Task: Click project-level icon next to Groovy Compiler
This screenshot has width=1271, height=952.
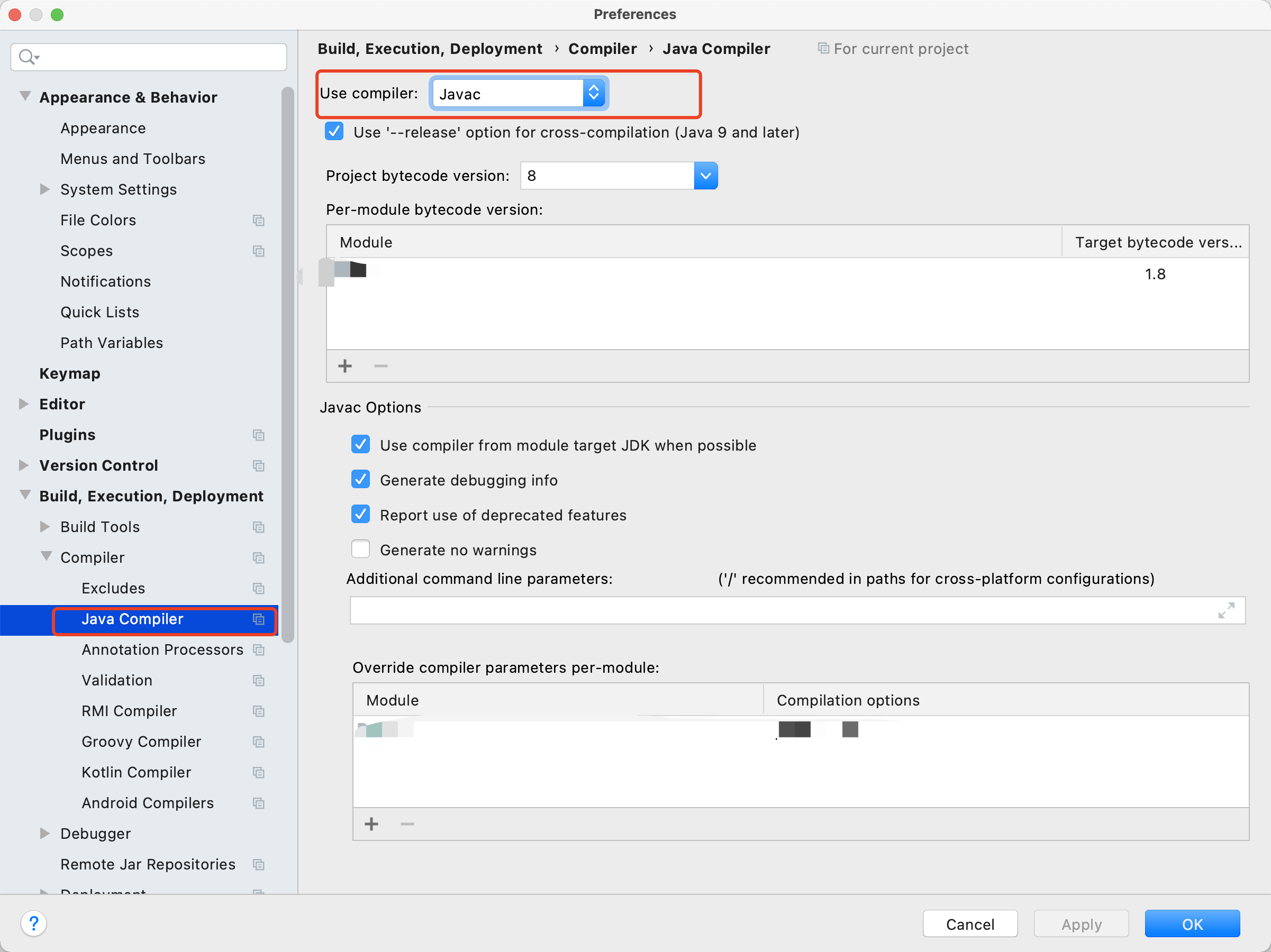Action: 259,742
